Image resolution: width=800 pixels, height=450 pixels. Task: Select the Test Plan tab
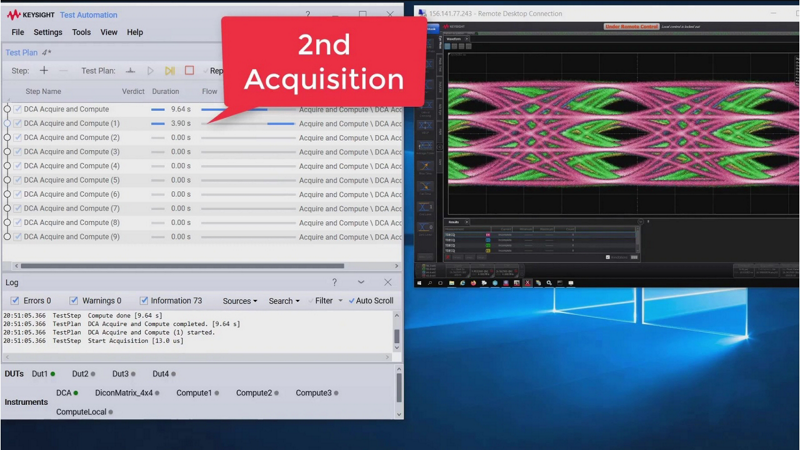click(x=21, y=53)
